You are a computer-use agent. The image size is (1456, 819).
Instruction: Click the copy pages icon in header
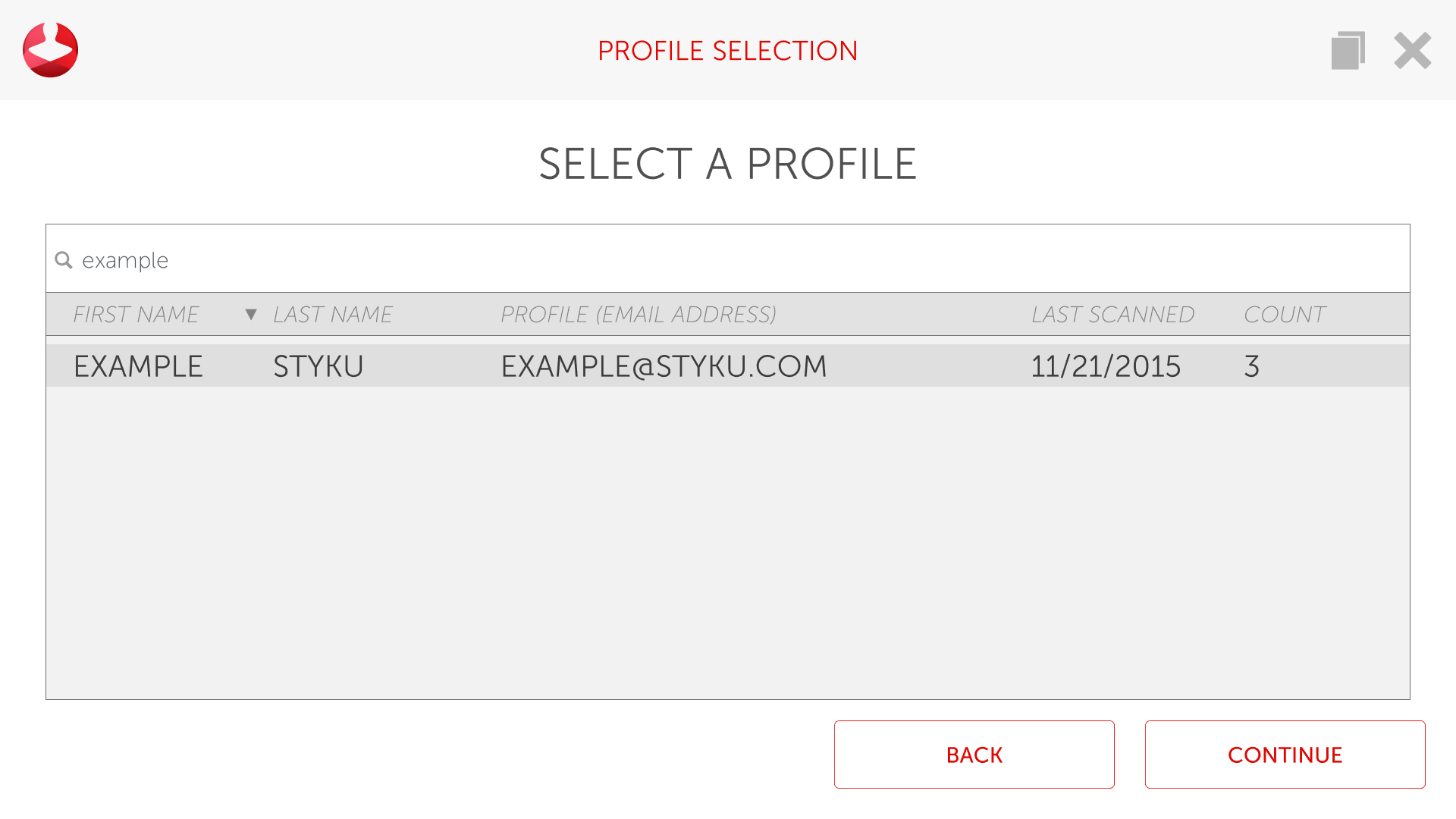pos(1348,51)
